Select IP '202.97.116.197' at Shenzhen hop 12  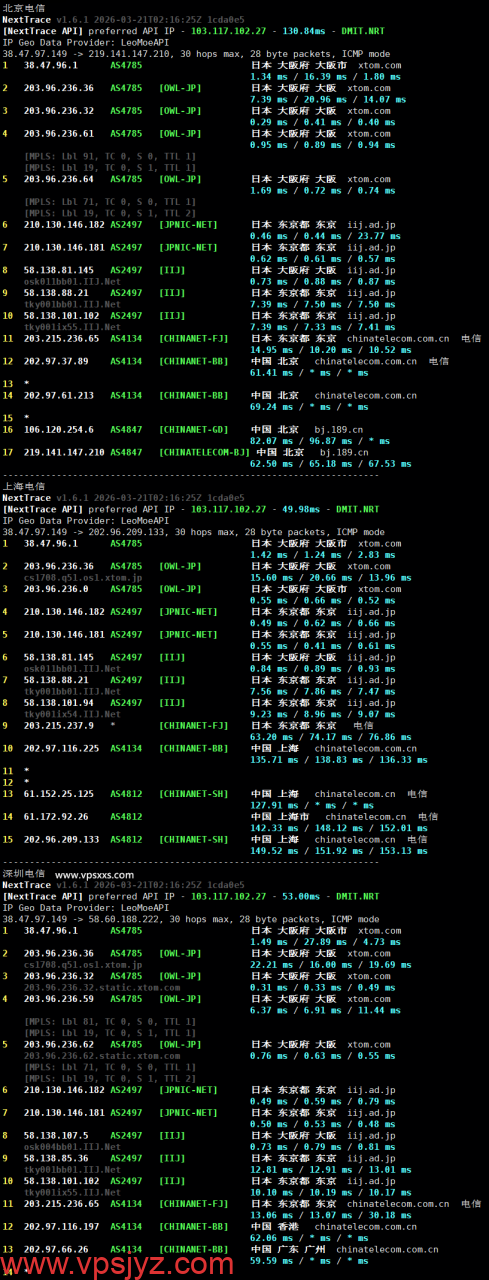62,1226
